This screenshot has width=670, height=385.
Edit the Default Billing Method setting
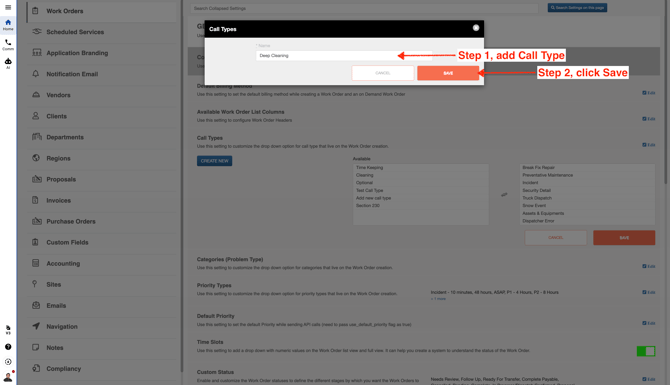pyautogui.click(x=649, y=93)
